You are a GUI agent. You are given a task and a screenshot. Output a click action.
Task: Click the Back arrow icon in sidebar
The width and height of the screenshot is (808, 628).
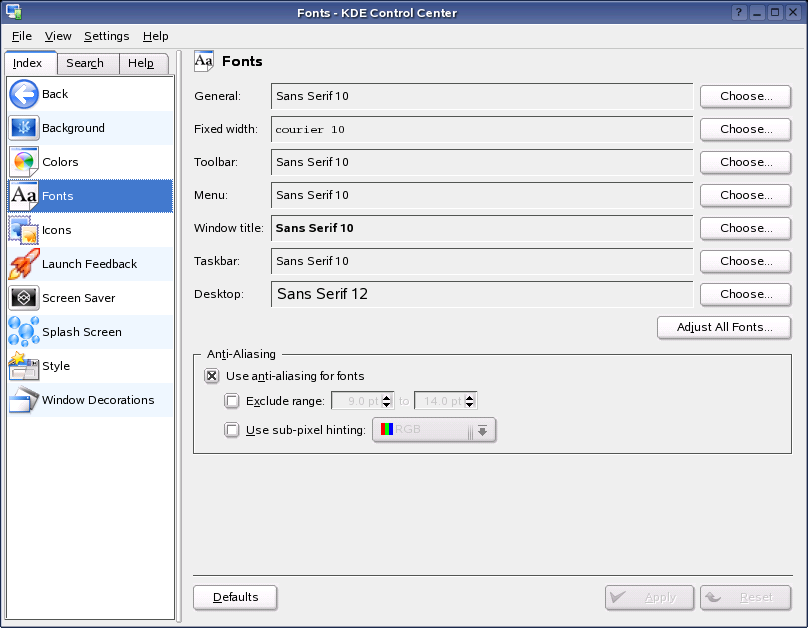24,94
